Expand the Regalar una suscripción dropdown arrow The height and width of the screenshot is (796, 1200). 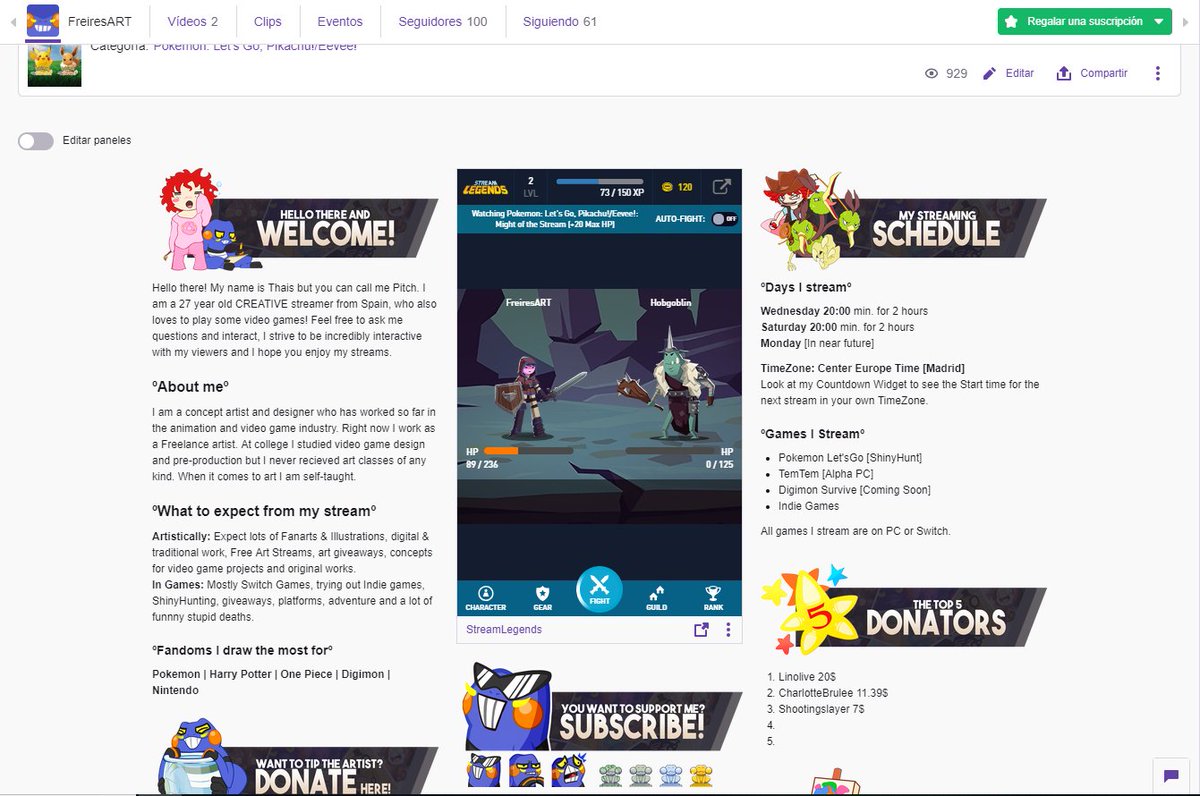click(x=1158, y=21)
